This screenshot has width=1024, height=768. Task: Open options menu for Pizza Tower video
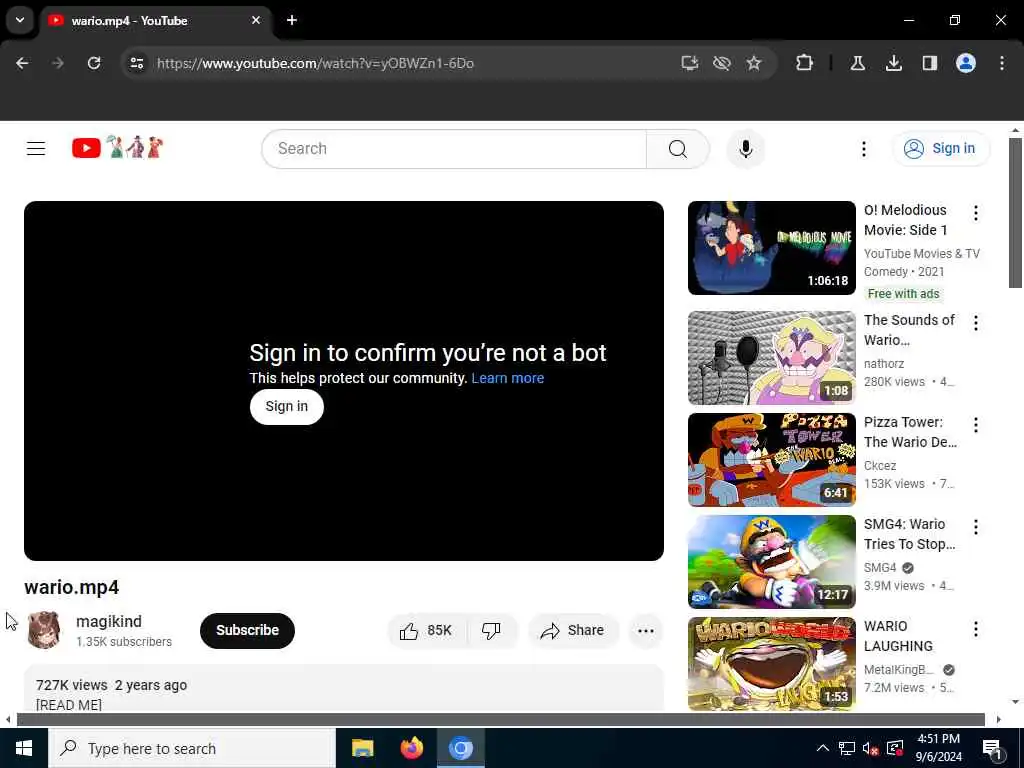point(976,425)
